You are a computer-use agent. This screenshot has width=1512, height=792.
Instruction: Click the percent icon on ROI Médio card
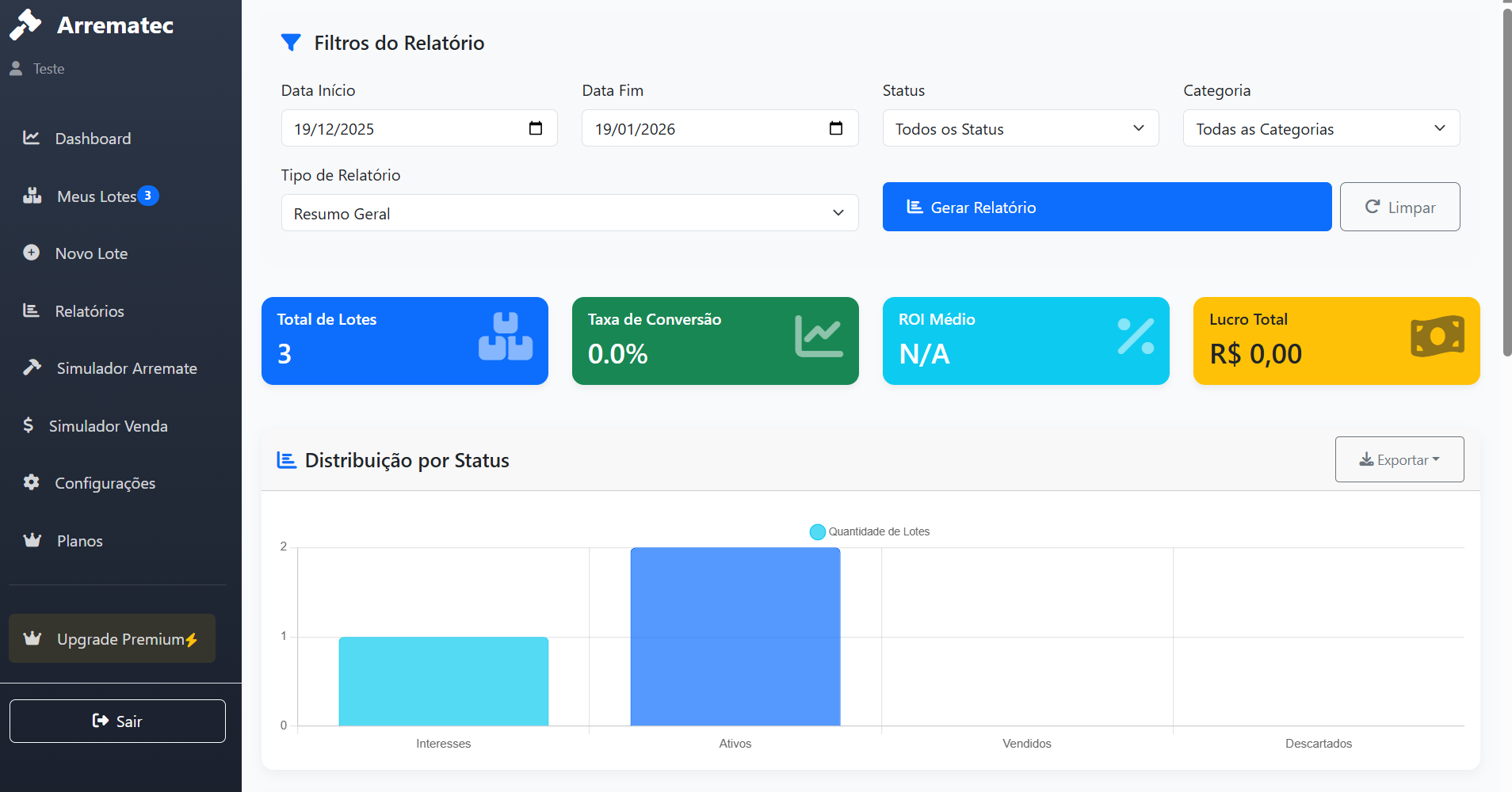coord(1136,337)
